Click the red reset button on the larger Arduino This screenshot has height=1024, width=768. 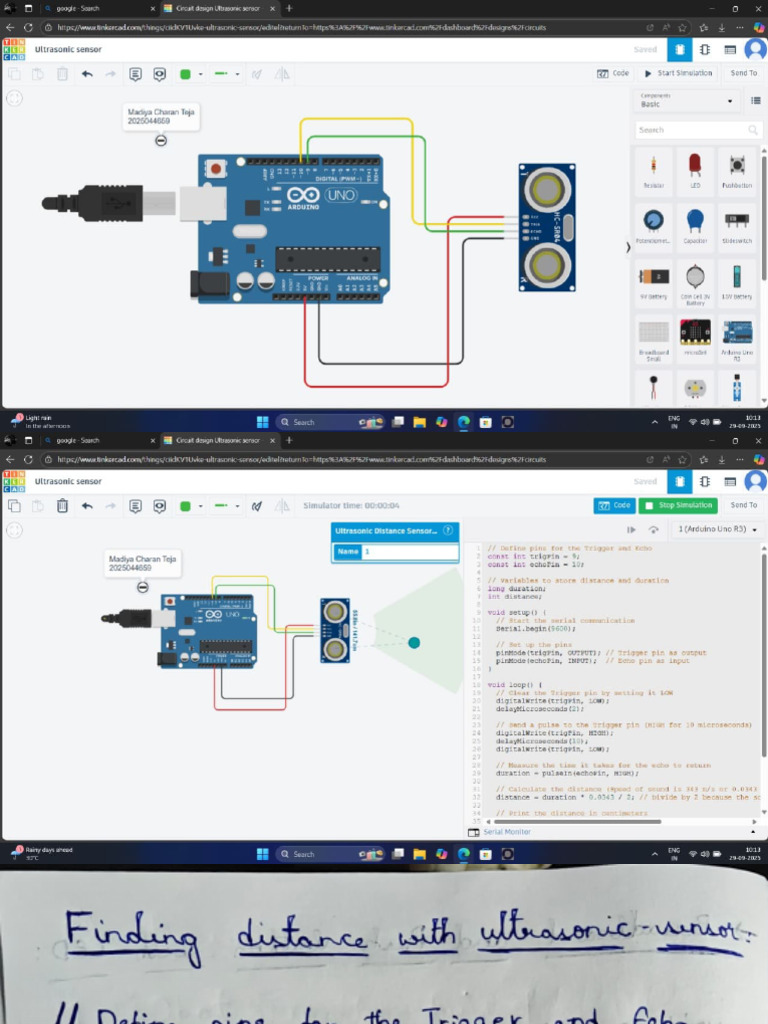tap(216, 169)
